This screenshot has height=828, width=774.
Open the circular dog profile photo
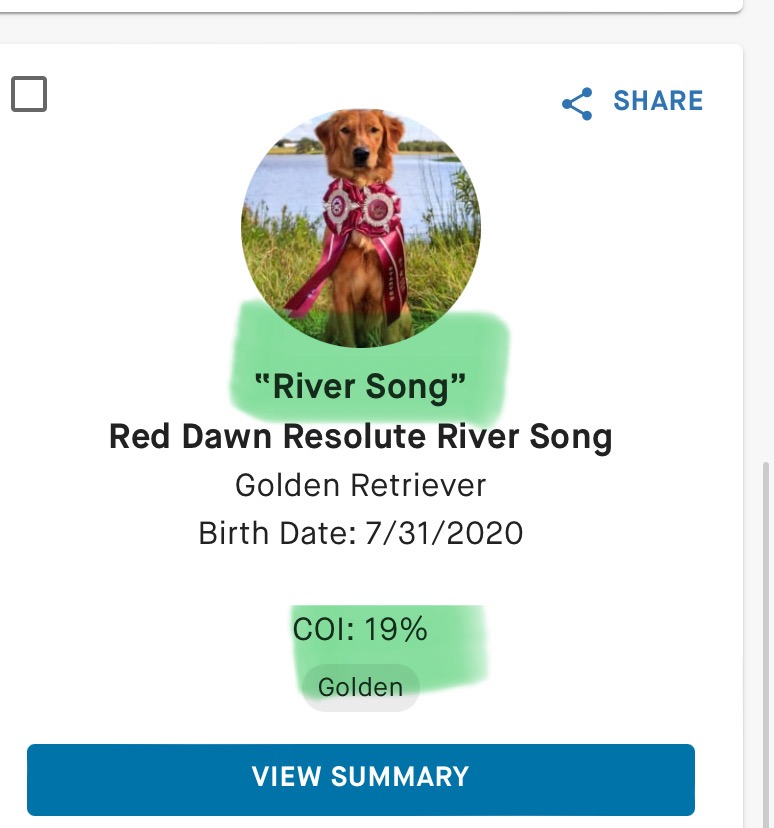click(x=361, y=228)
